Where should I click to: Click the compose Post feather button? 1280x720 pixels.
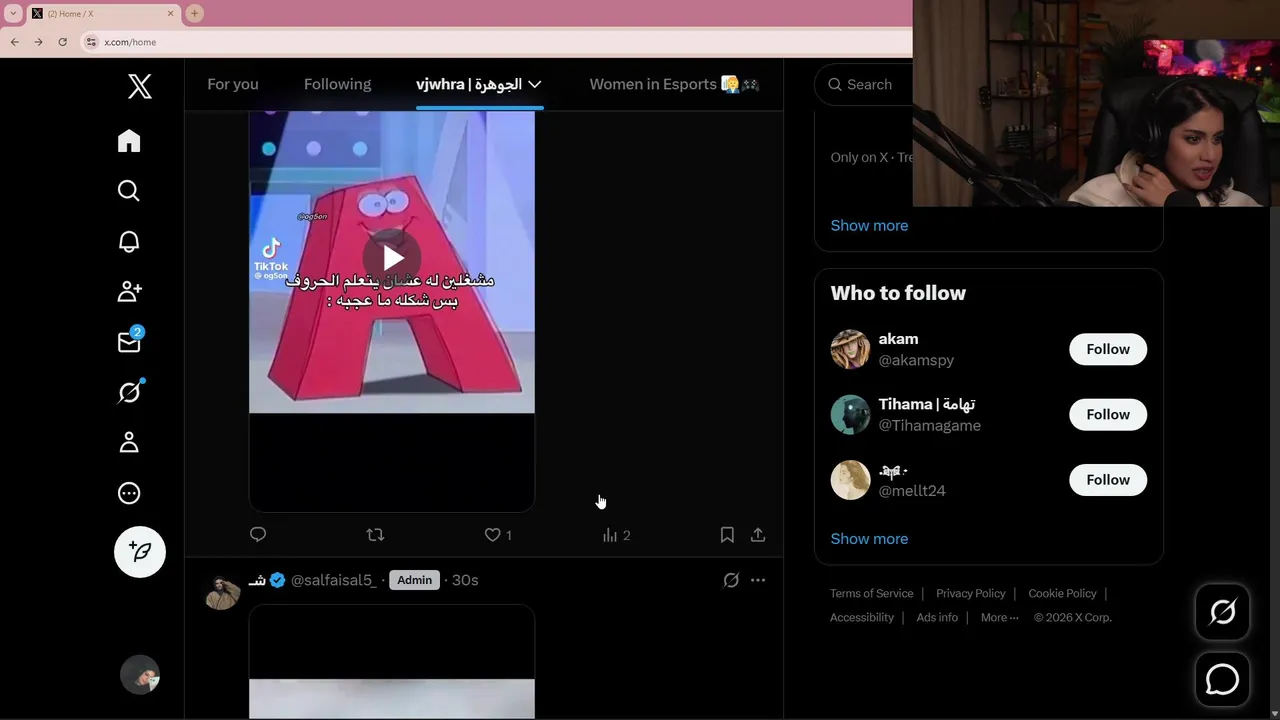140,552
